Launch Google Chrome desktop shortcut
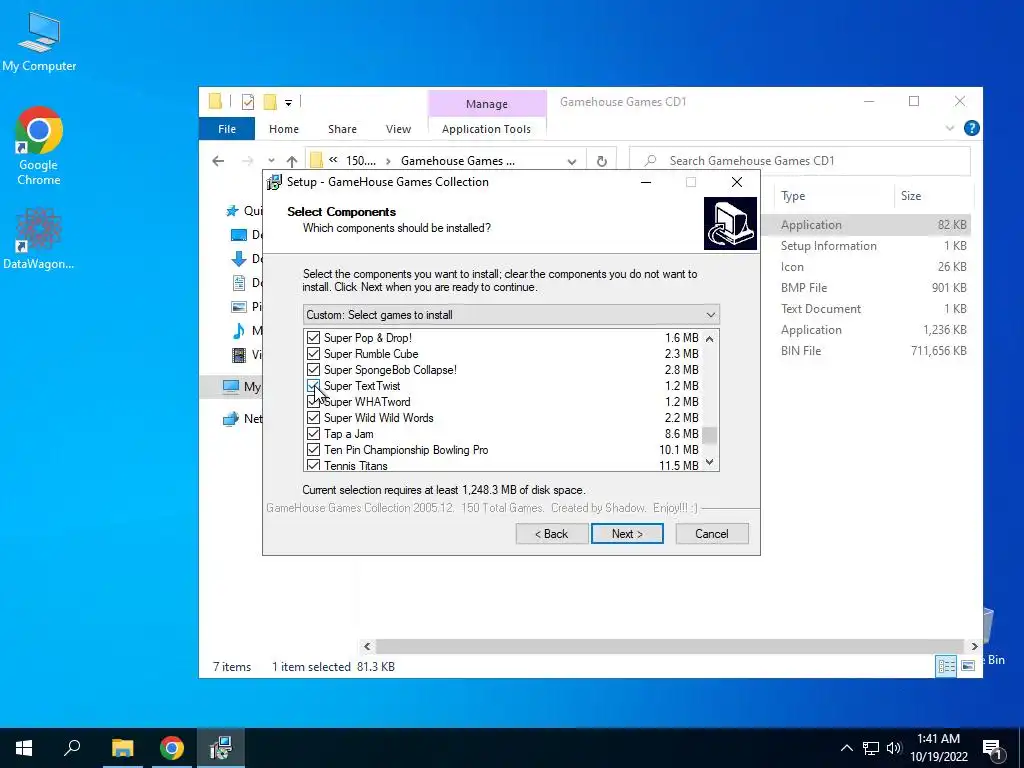This screenshot has height=768, width=1024. click(39, 146)
